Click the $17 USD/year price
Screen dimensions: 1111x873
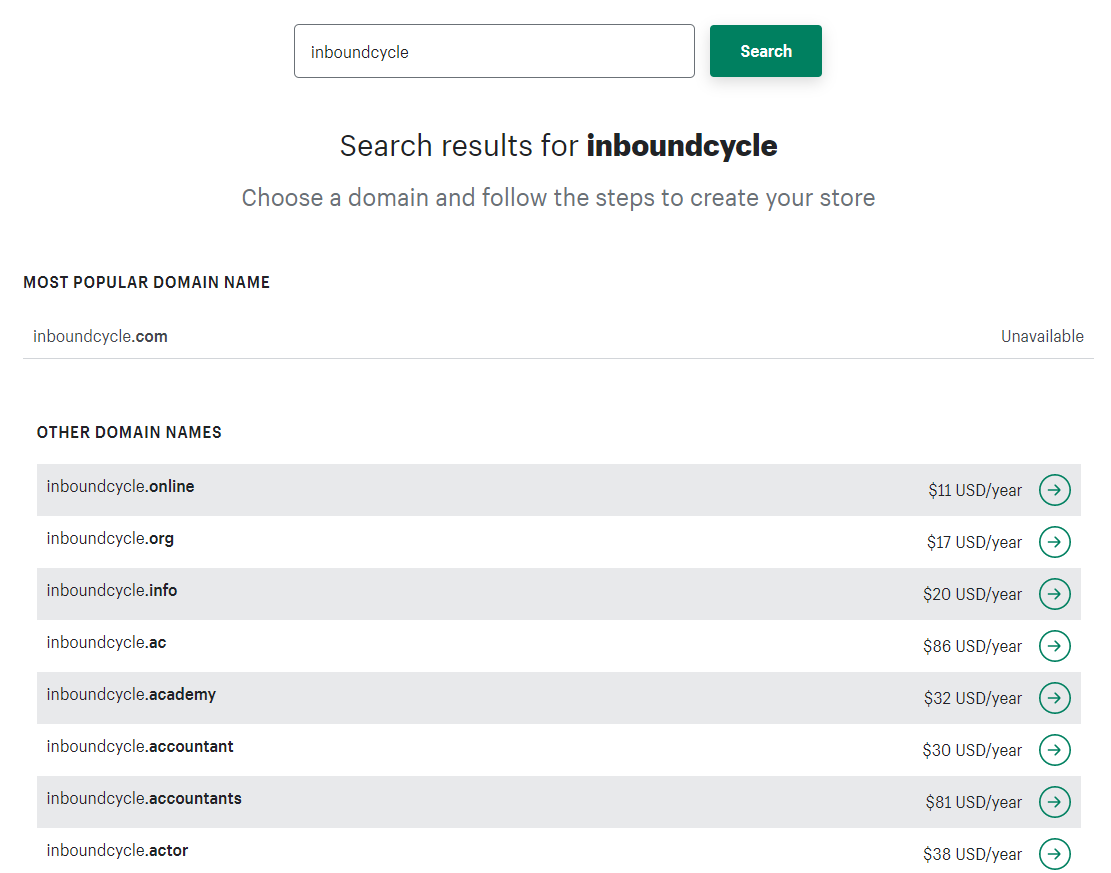tap(974, 543)
